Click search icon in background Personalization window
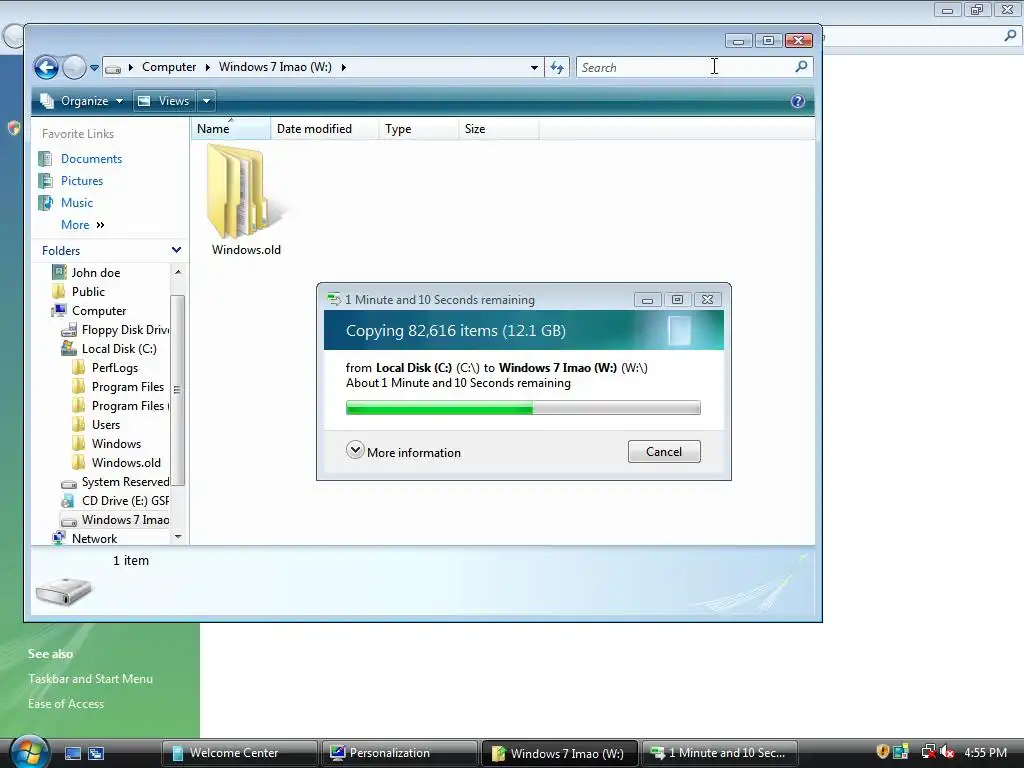The height and width of the screenshot is (768, 1024). [x=1010, y=36]
